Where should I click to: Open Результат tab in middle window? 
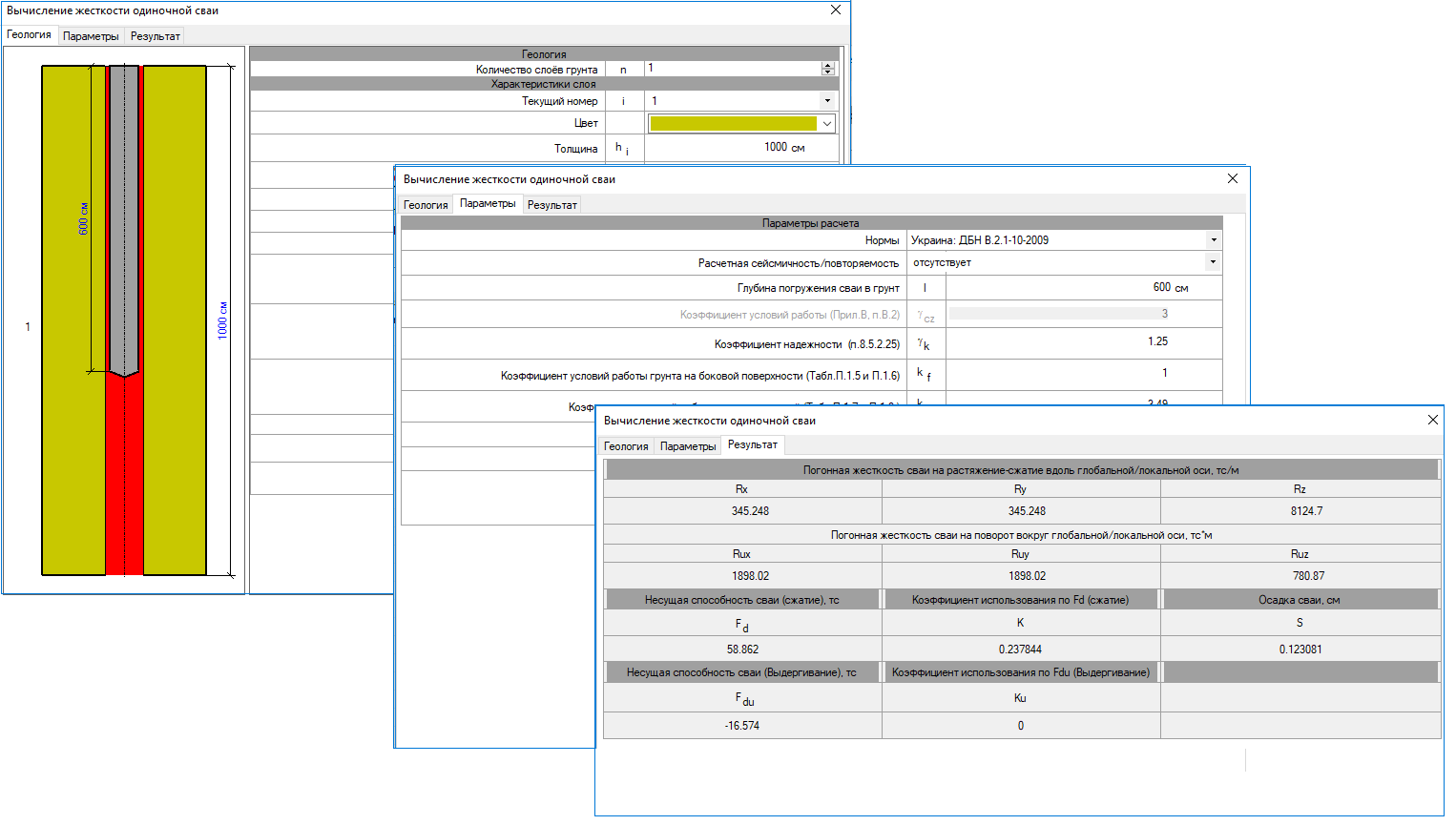click(x=552, y=205)
